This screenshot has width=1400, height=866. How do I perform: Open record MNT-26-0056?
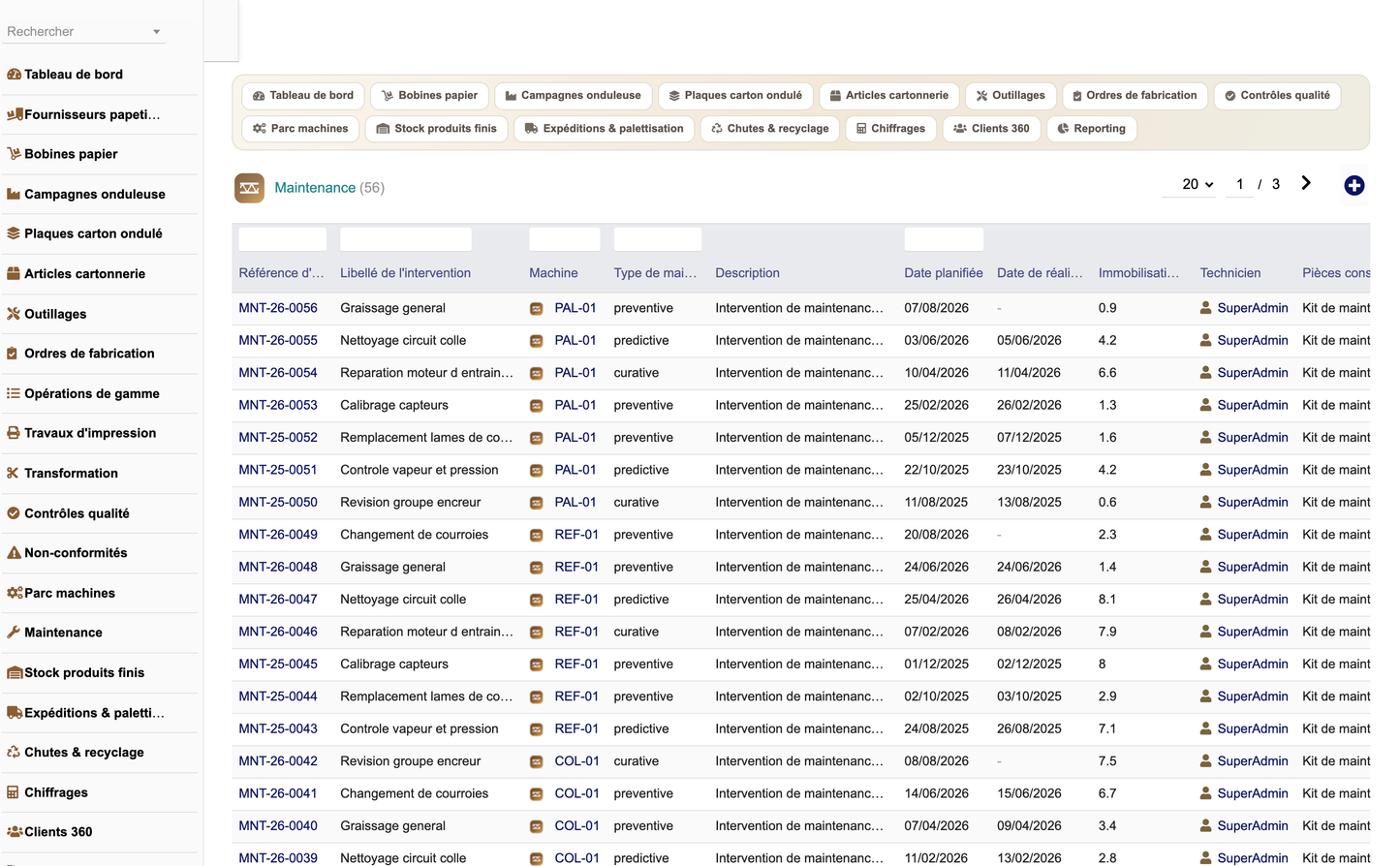[x=278, y=308]
